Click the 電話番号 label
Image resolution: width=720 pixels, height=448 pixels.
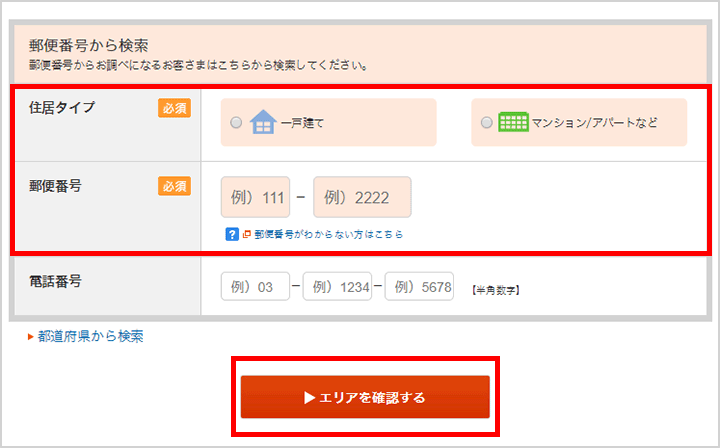pos(55,281)
